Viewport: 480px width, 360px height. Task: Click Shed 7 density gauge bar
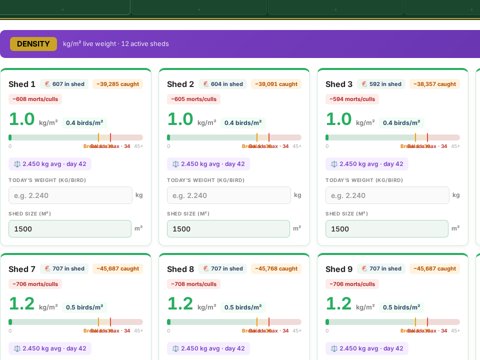tap(76, 322)
